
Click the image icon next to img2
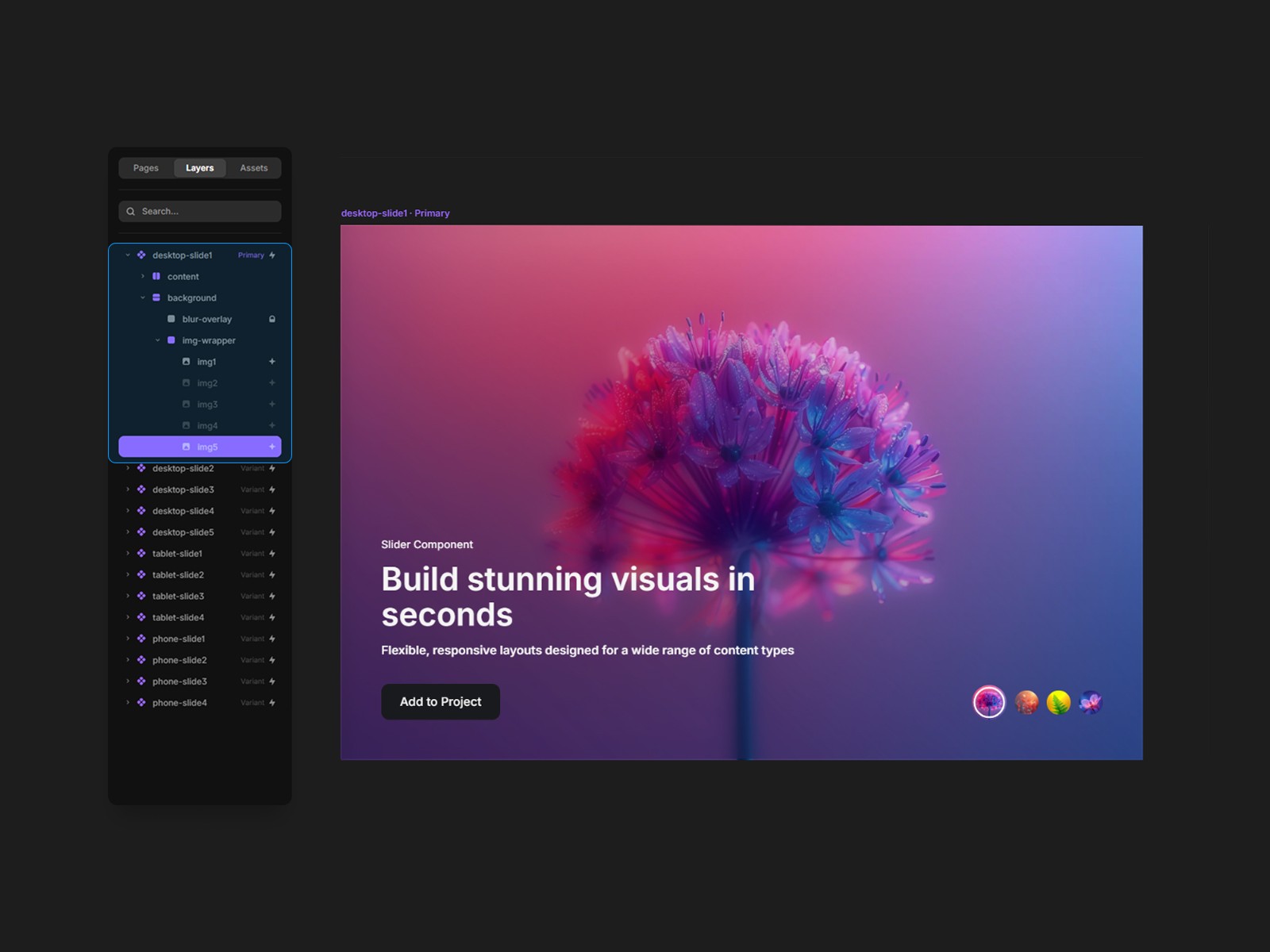coord(186,383)
